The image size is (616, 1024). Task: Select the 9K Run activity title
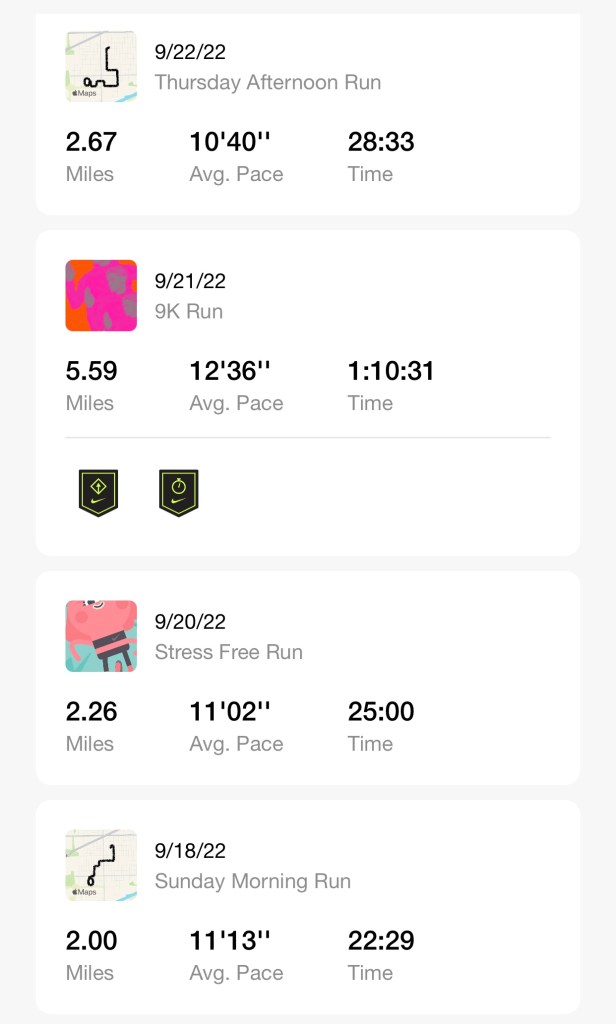click(188, 311)
